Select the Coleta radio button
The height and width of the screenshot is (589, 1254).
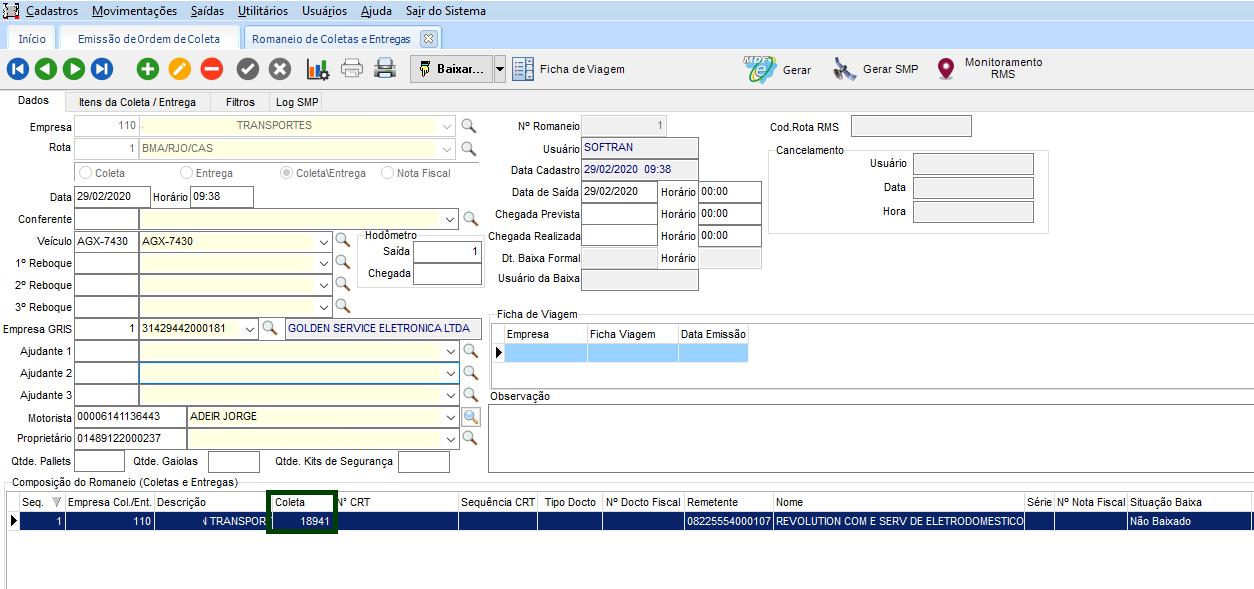87,173
